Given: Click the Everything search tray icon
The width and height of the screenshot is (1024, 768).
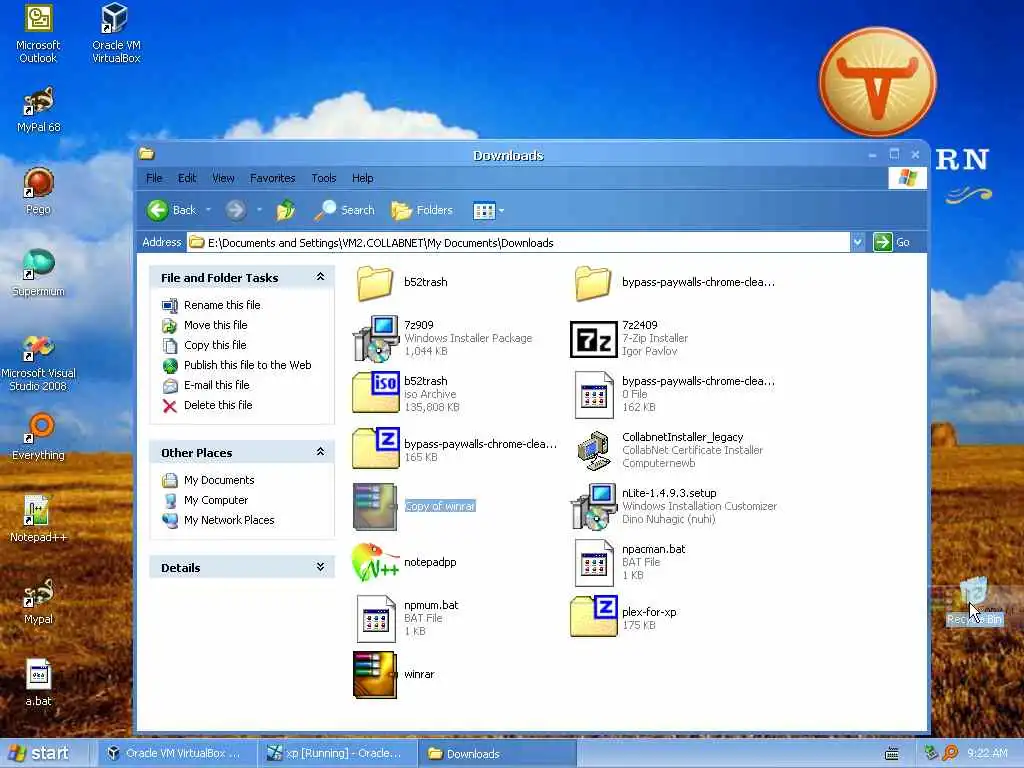Looking at the screenshot, I should pos(950,753).
